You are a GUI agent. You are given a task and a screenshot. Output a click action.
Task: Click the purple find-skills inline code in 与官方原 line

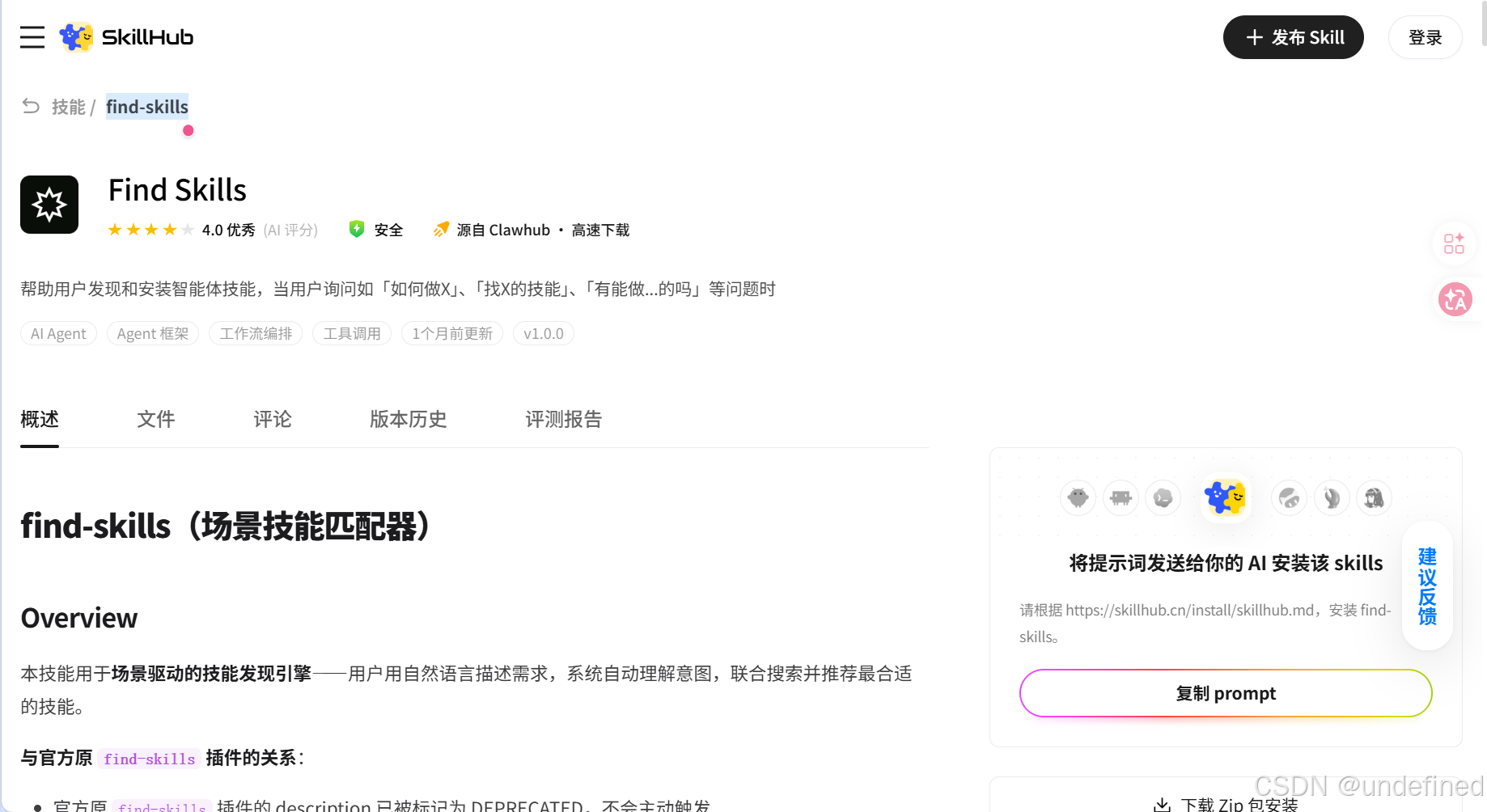[x=150, y=759]
